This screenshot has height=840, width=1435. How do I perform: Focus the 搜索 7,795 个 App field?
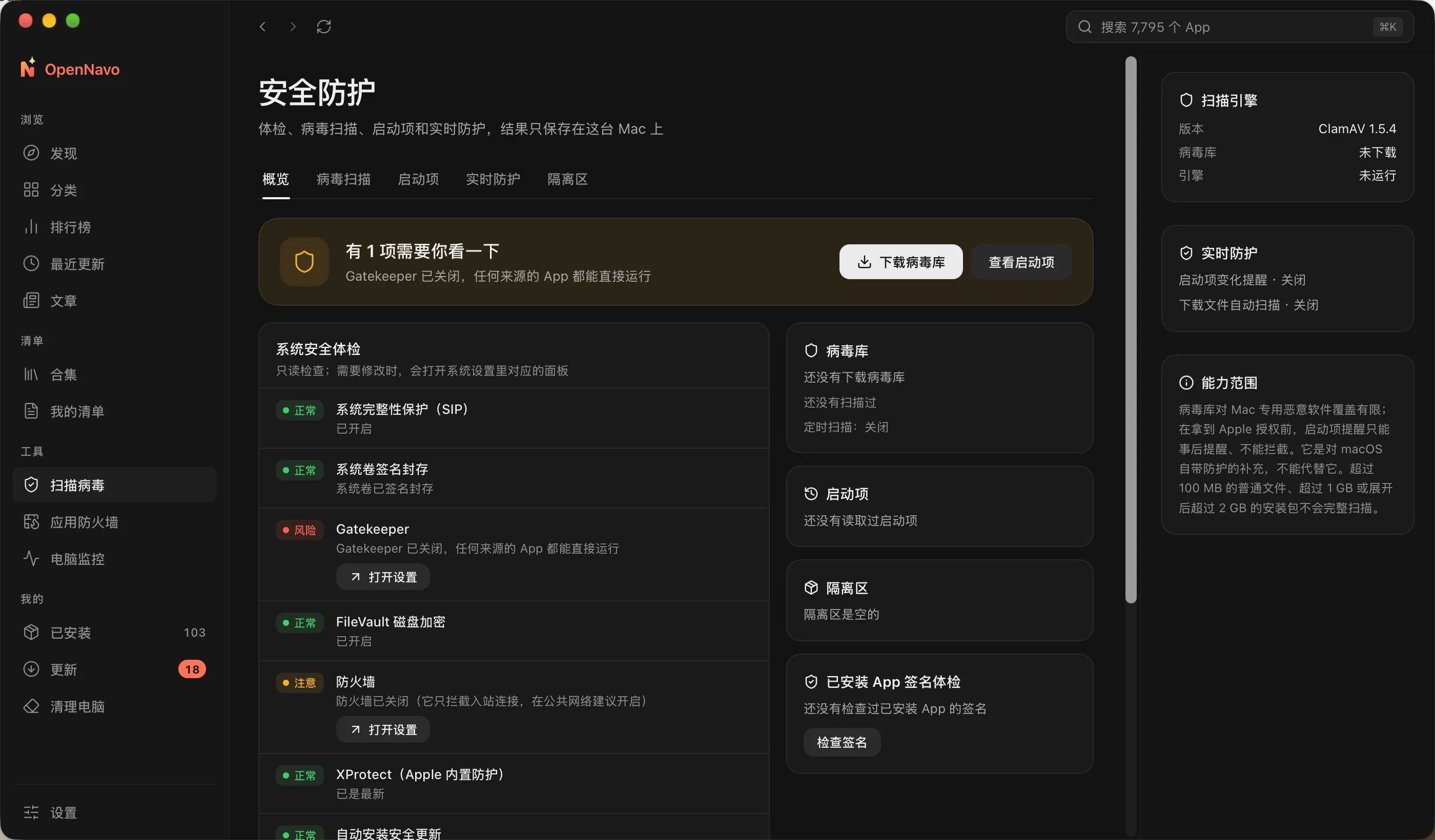tap(1240, 27)
